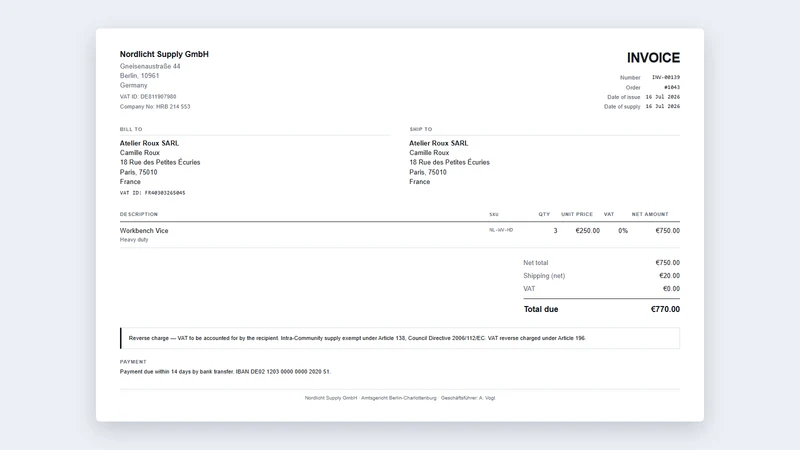Click the 'Date of issue' label
Image resolution: width=800 pixels, height=450 pixels.
point(623,97)
